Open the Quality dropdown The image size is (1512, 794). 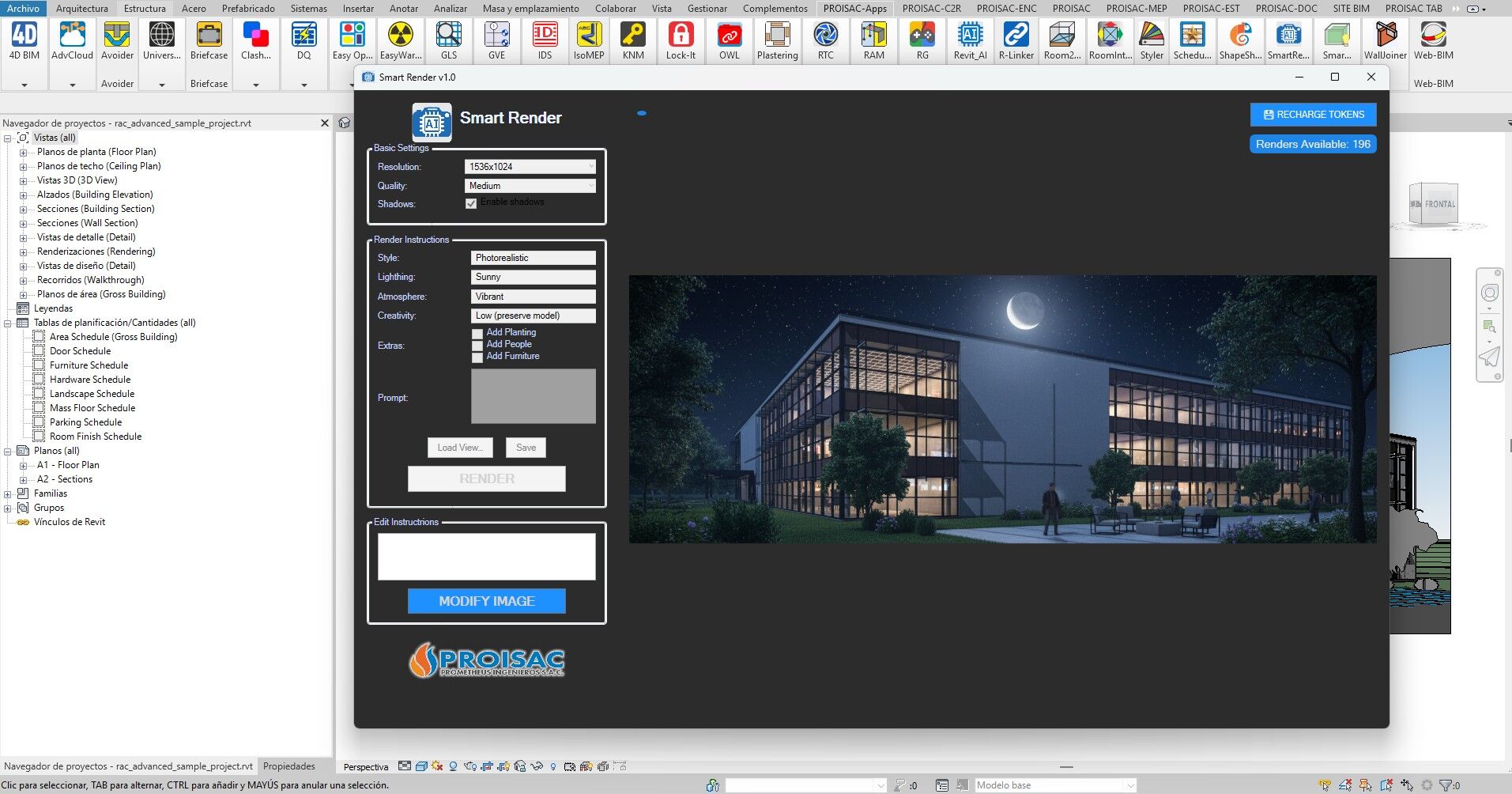(530, 186)
